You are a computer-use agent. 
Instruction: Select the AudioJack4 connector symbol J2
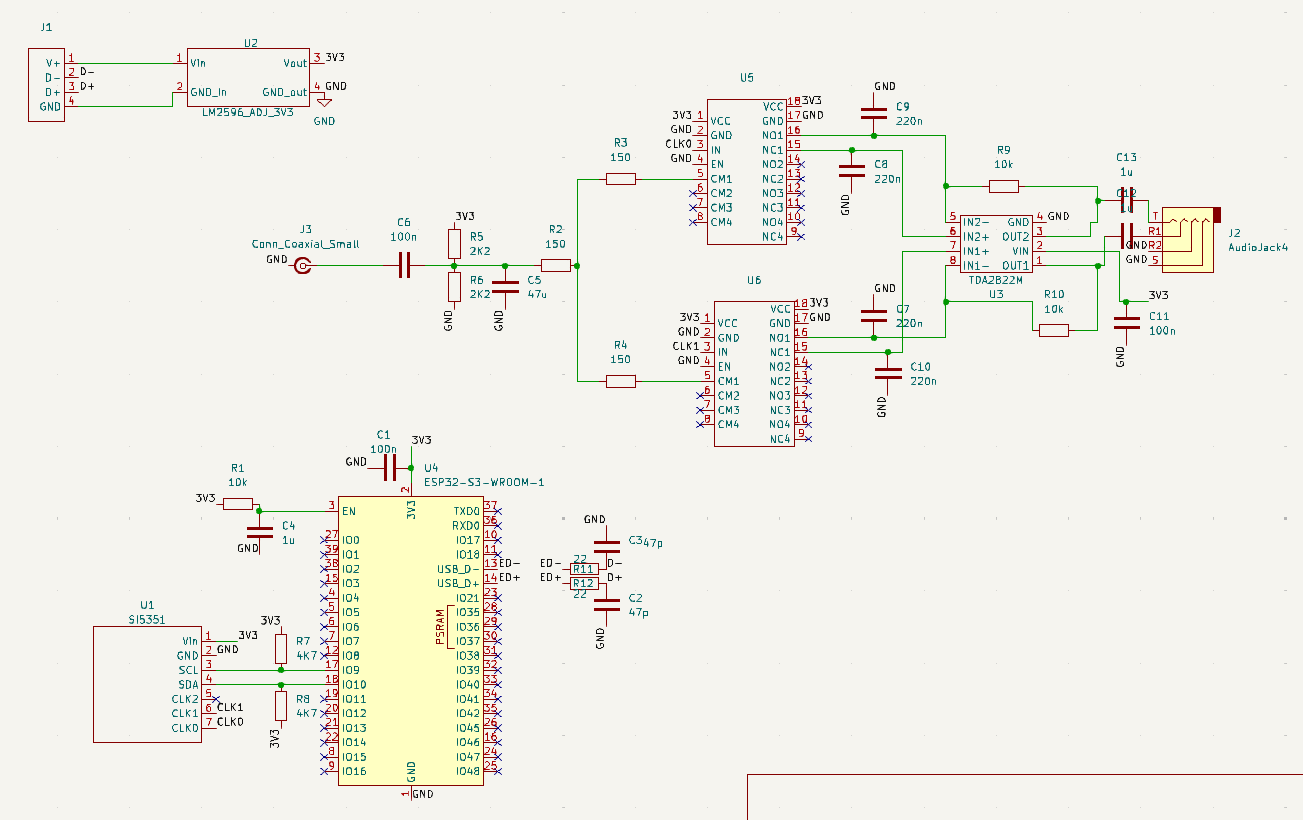(1190, 240)
